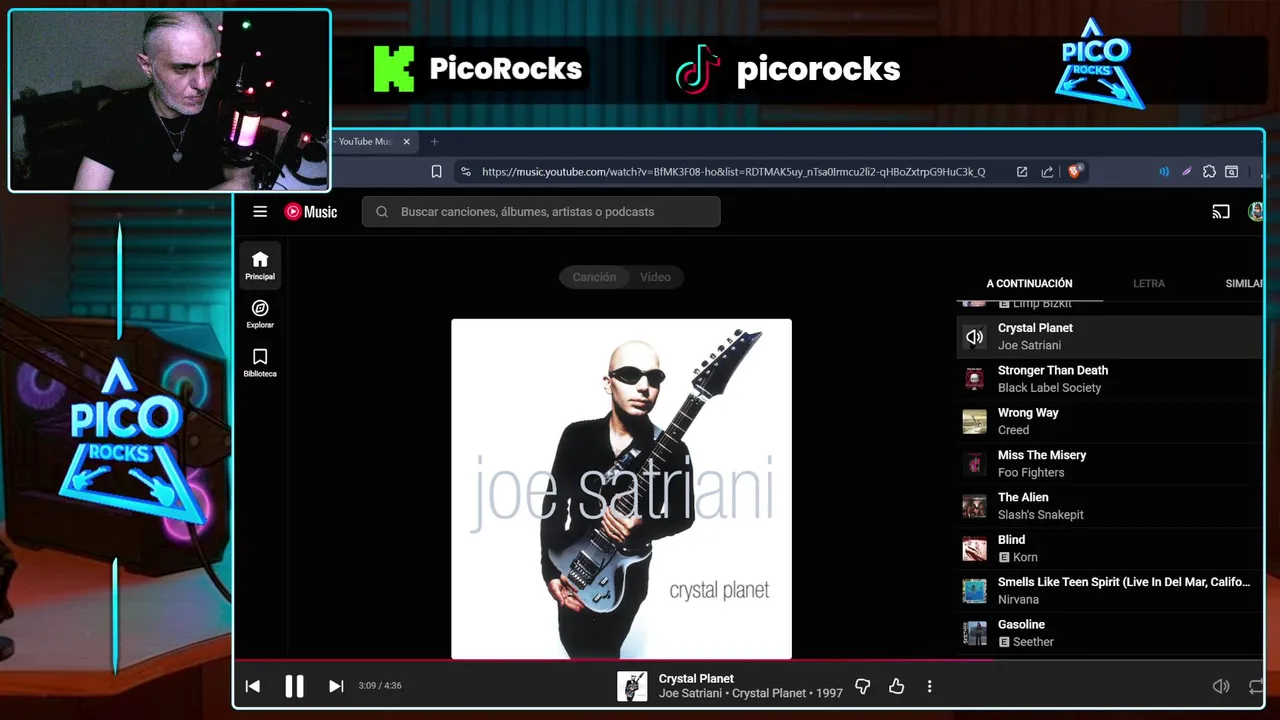Click the Blind queue thumbnail
This screenshot has width=1280, height=720.
coord(974,549)
